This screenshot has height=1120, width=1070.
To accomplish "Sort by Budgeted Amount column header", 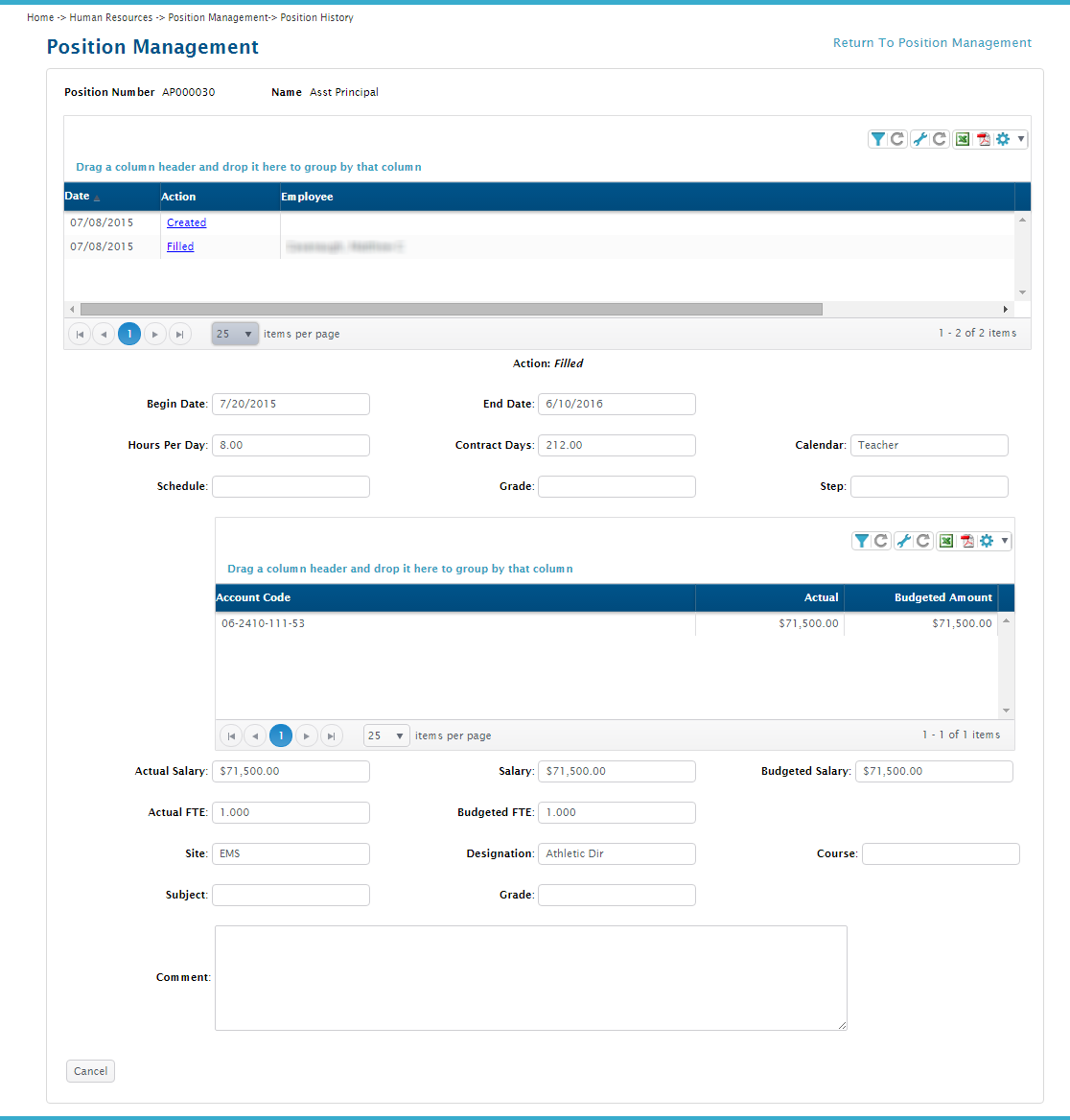I will [x=920, y=597].
